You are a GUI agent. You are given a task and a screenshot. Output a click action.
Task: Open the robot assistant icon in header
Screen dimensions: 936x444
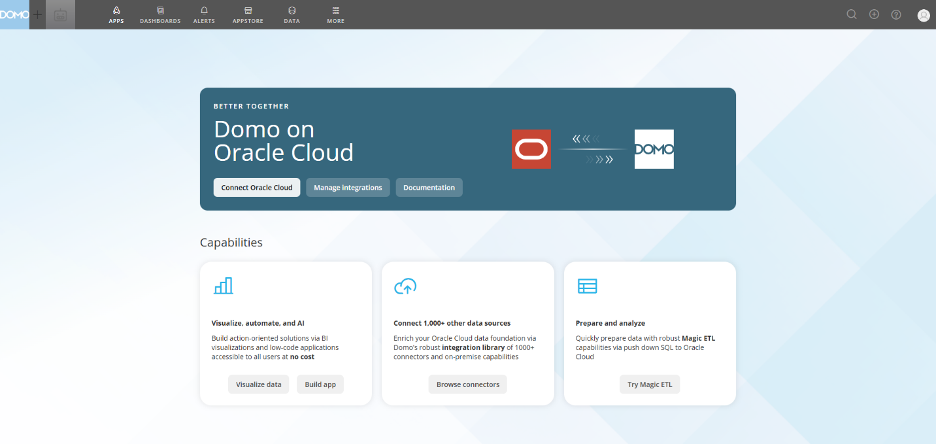click(60, 15)
